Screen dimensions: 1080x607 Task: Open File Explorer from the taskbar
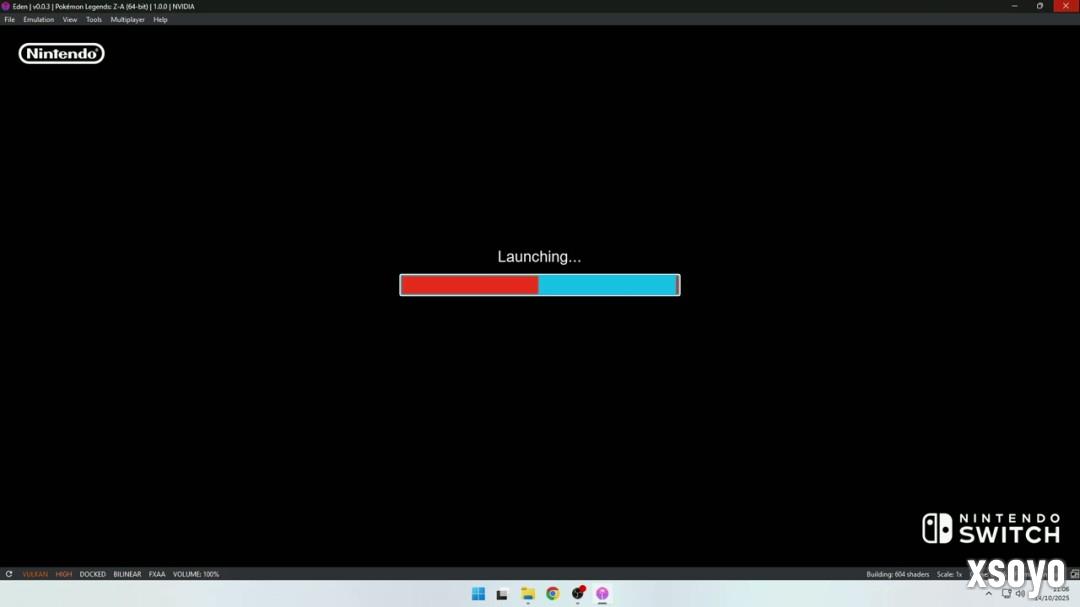(x=528, y=594)
